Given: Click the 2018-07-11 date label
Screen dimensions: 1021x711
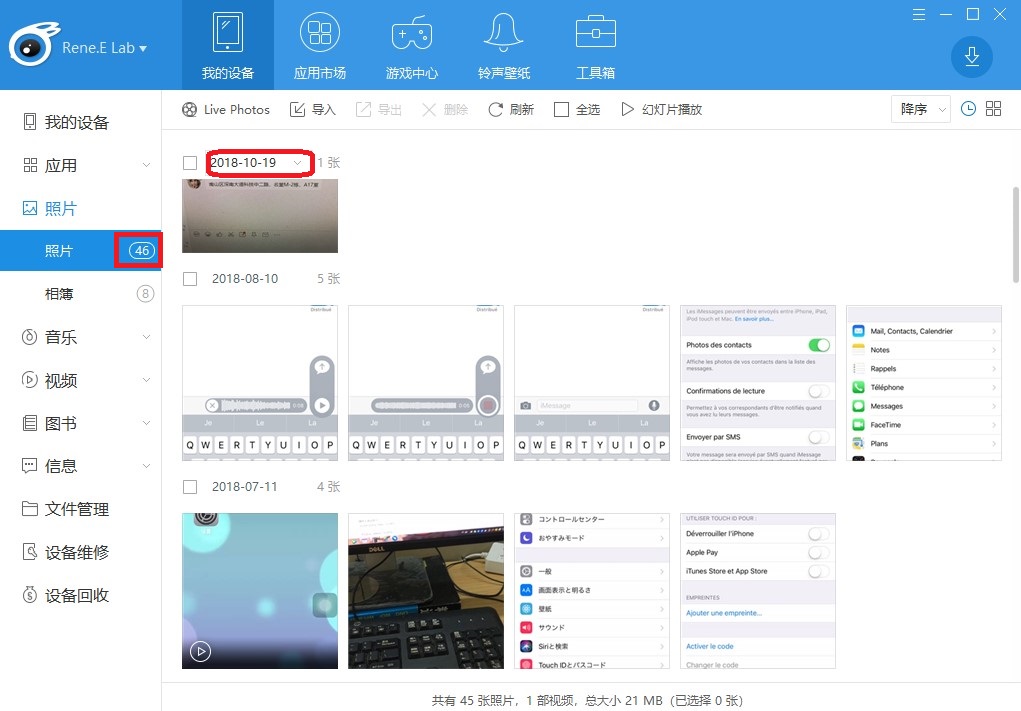Looking at the screenshot, I should (x=245, y=486).
